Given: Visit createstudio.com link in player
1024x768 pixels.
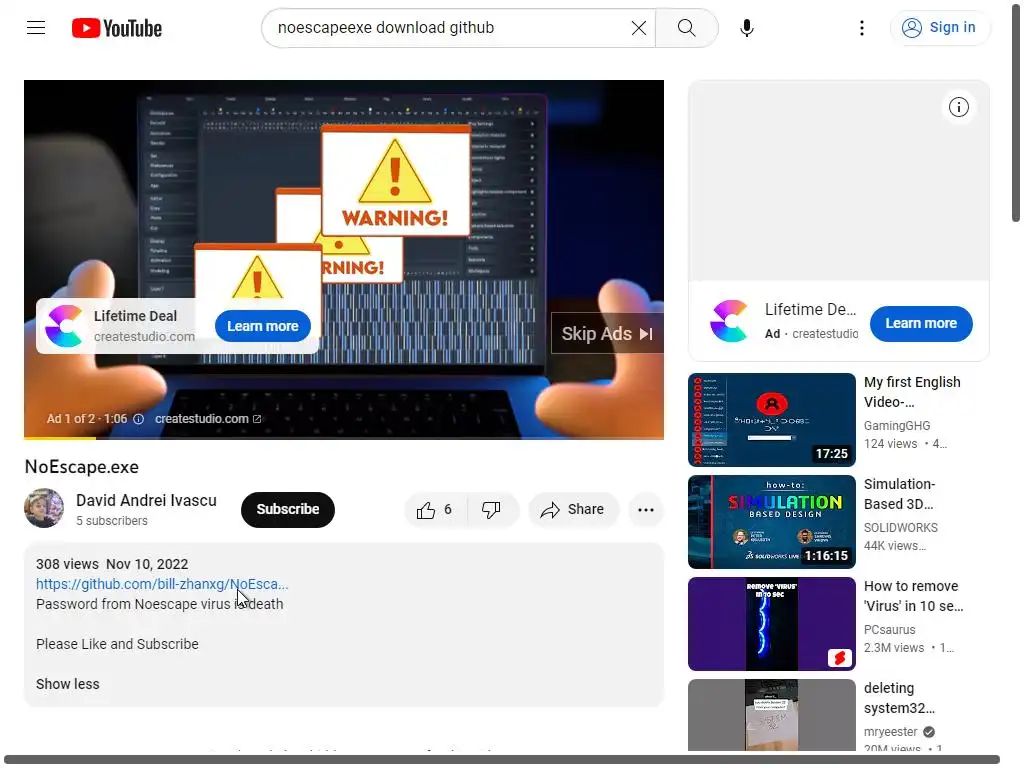Looking at the screenshot, I should pos(208,419).
